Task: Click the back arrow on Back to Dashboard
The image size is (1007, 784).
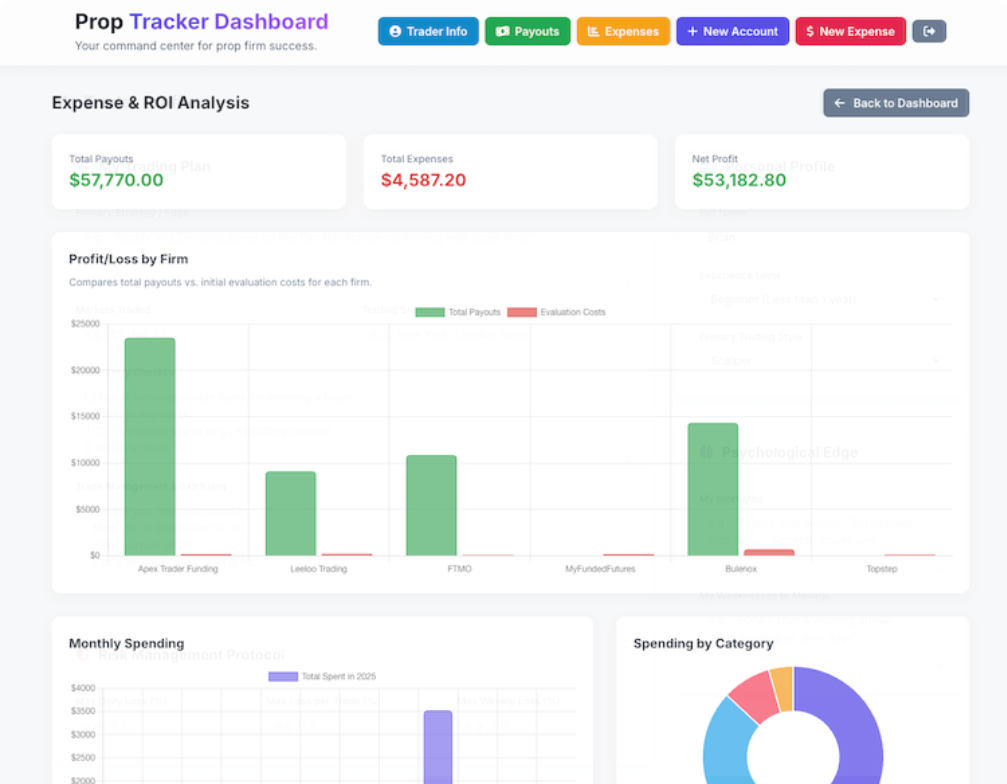Action: click(x=838, y=103)
